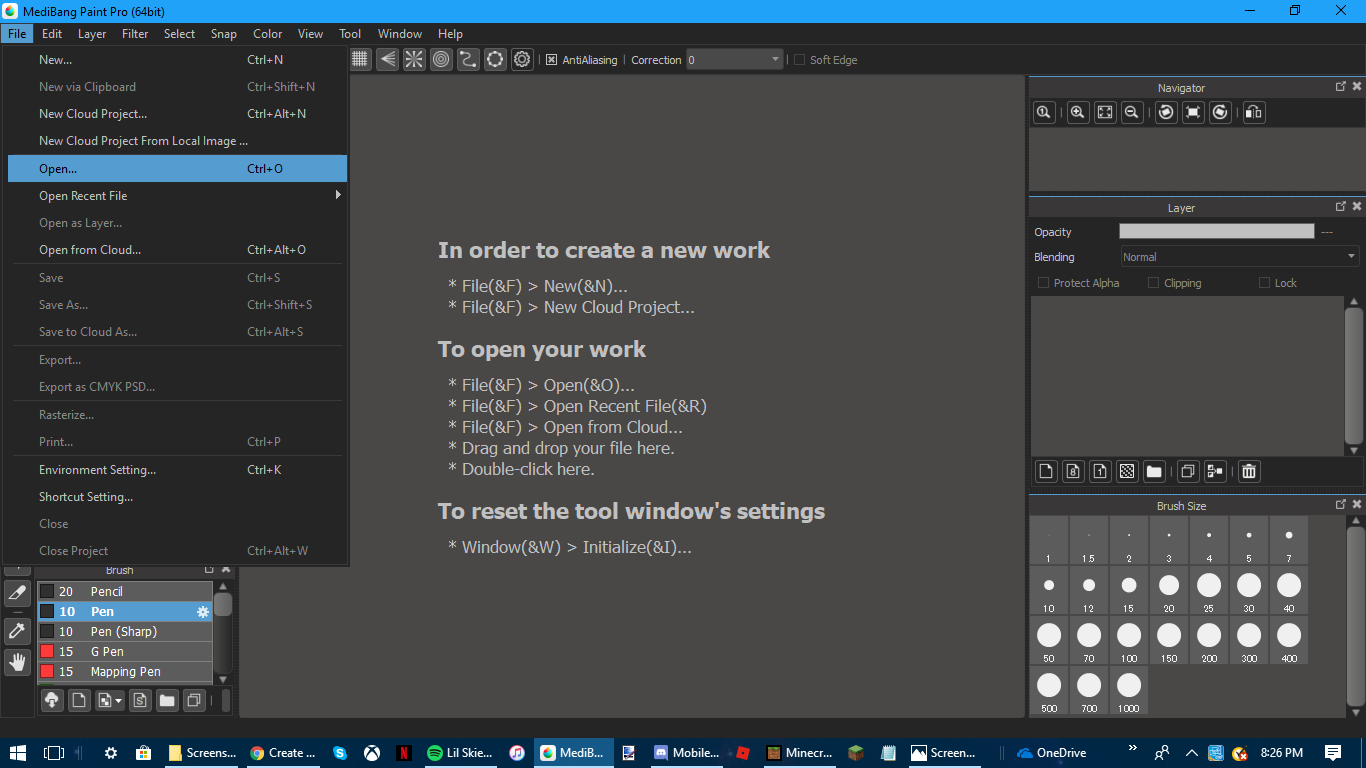1366x768 pixels.
Task: Open the Blending mode dropdown
Action: [x=1239, y=257]
